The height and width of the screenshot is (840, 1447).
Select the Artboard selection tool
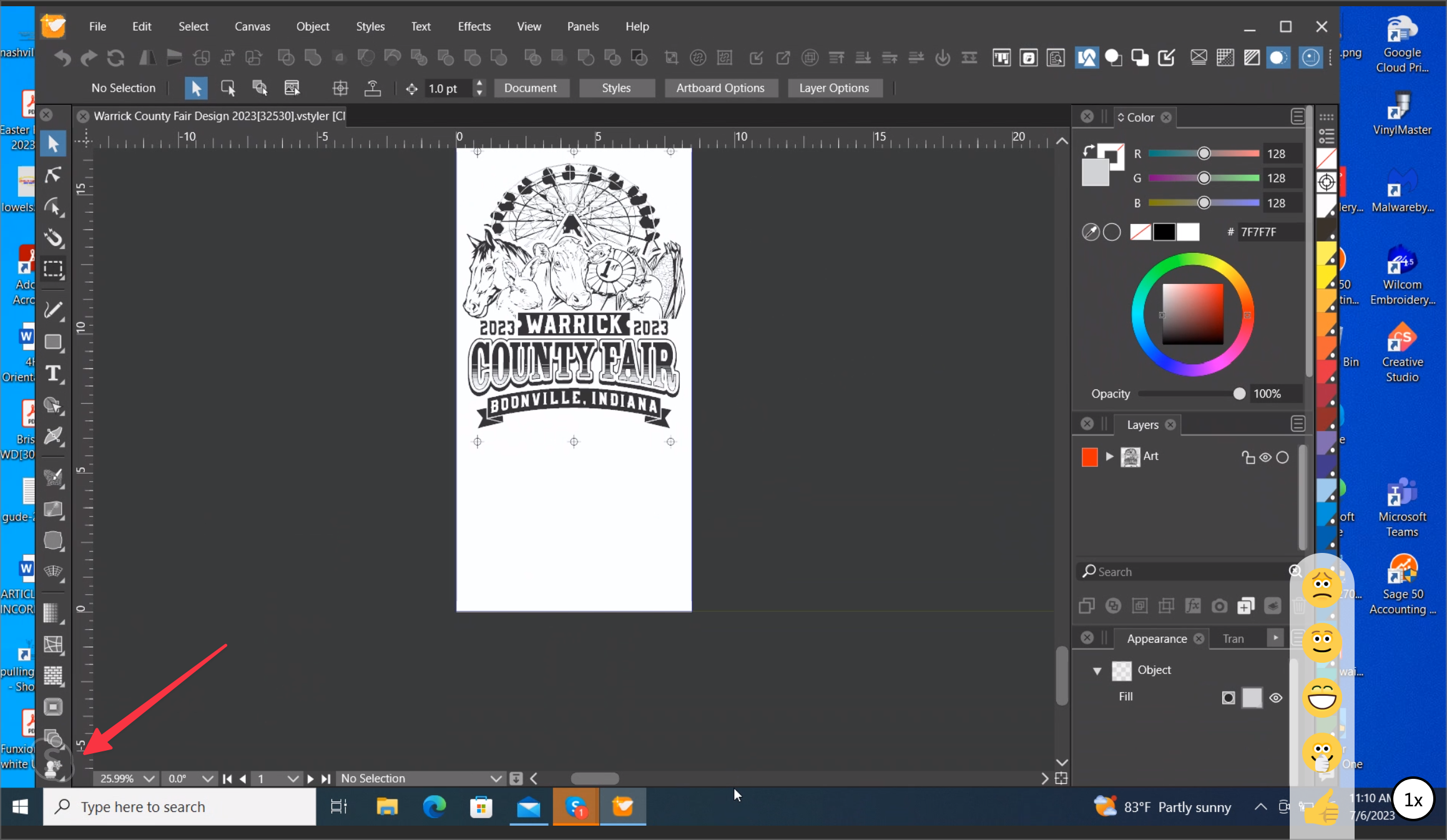tap(53, 269)
